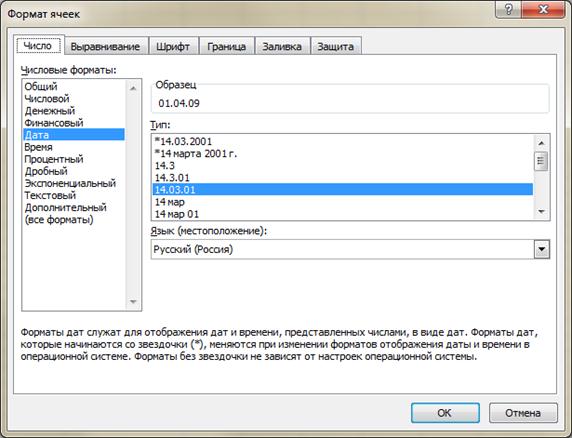This screenshot has width=572, height=438.
Task: Select date type *14 марта 2001 г.
Action: (343, 154)
